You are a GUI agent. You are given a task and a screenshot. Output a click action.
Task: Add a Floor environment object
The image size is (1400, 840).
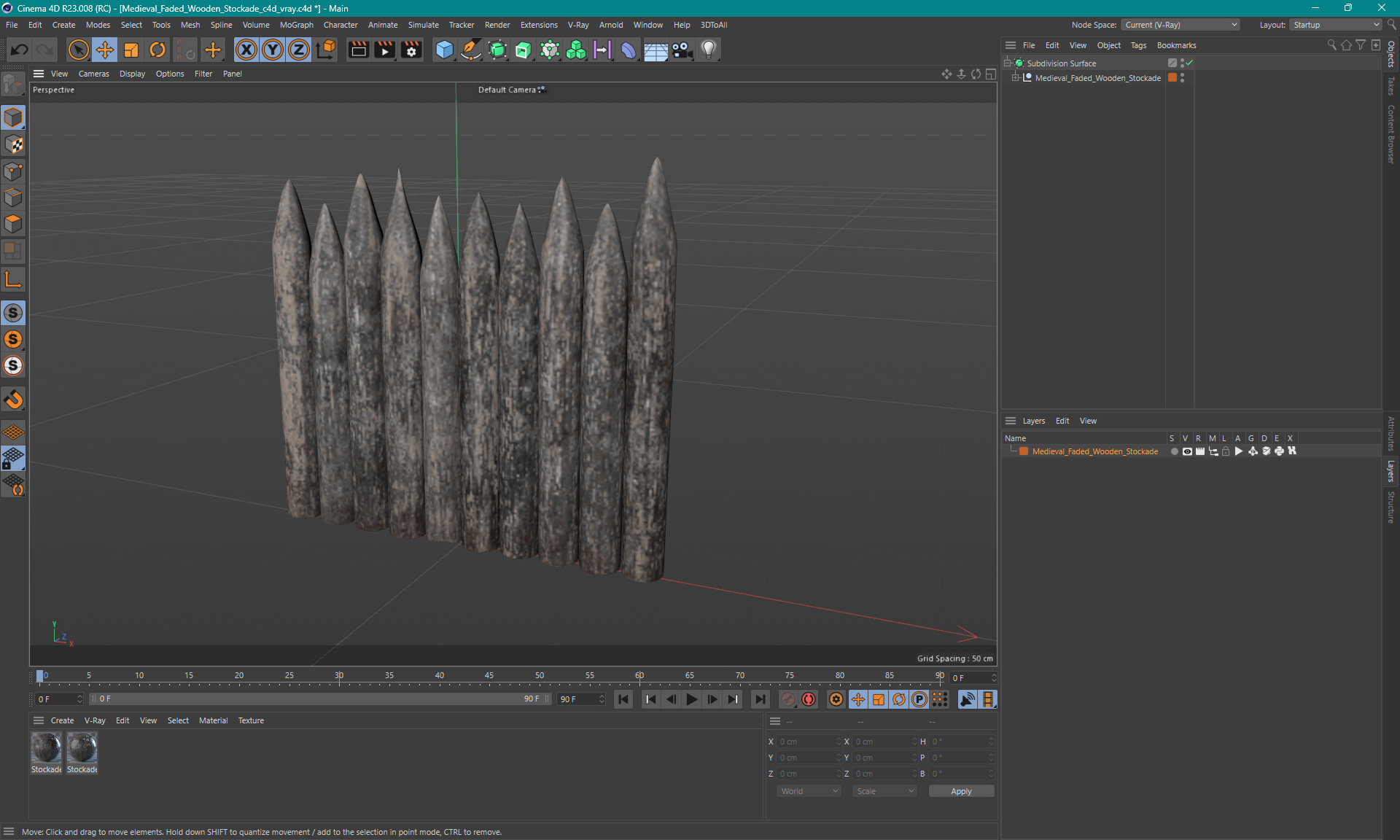pos(656,50)
